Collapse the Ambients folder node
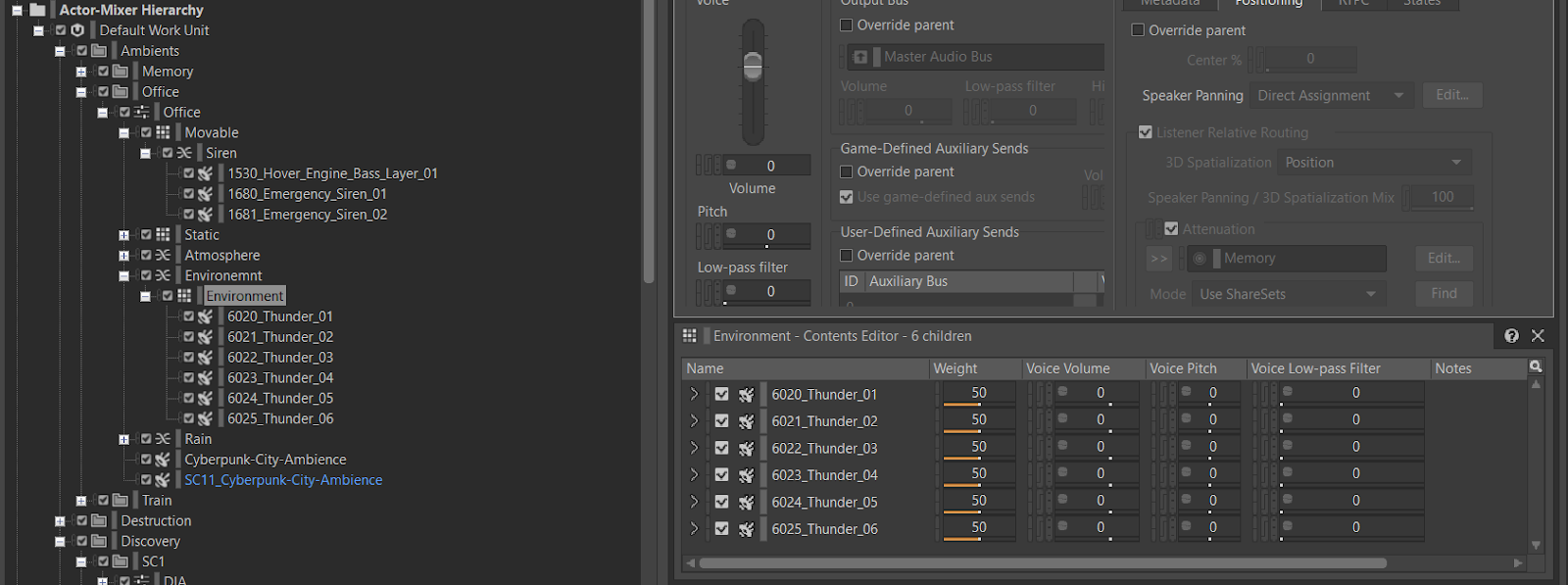The image size is (1568, 585). [60, 51]
